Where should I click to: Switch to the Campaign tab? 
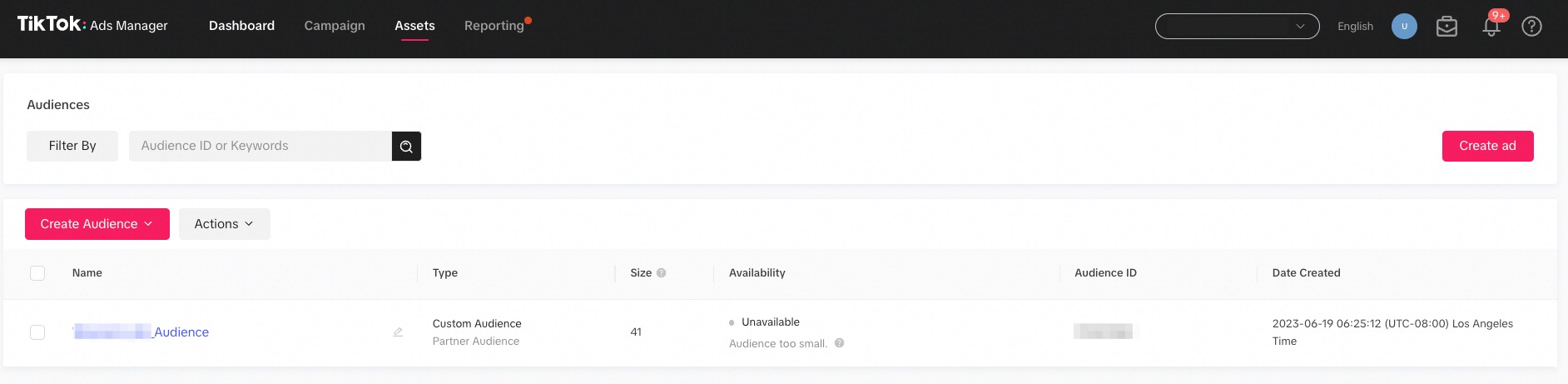(x=335, y=26)
